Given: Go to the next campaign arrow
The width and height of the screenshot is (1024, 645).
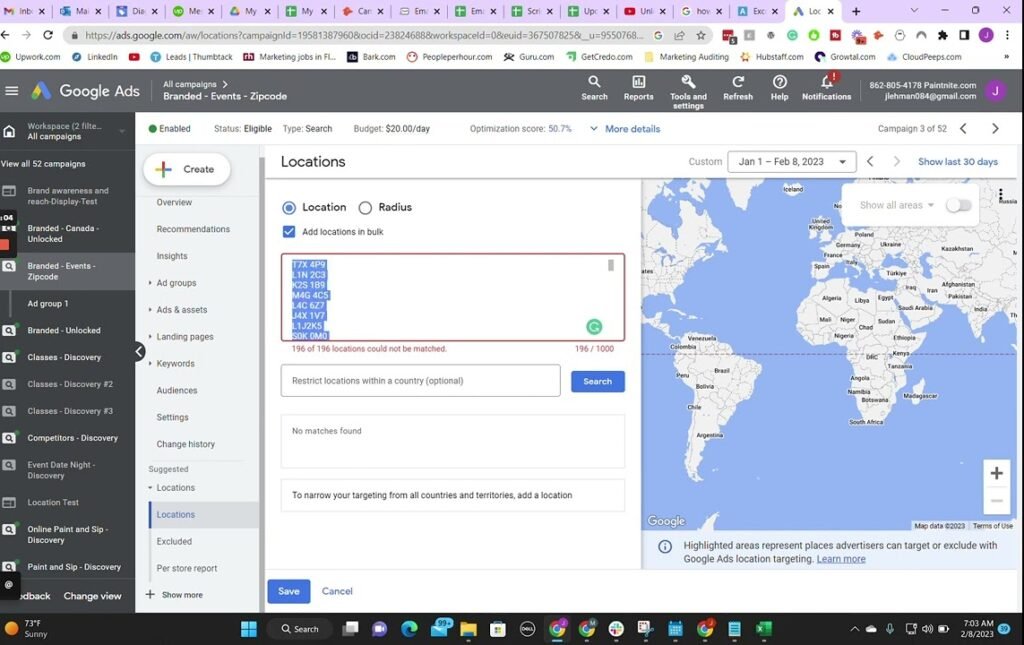Looking at the screenshot, I should (995, 129).
